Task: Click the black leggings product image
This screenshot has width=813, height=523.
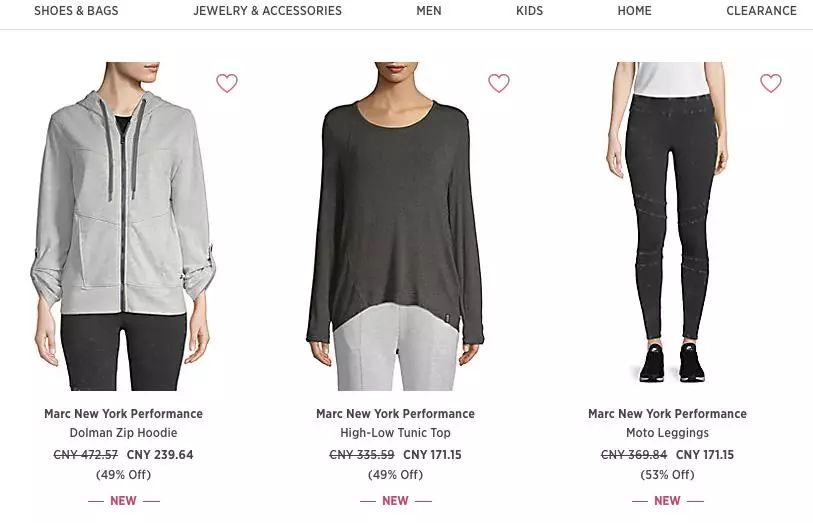Action: point(667,226)
